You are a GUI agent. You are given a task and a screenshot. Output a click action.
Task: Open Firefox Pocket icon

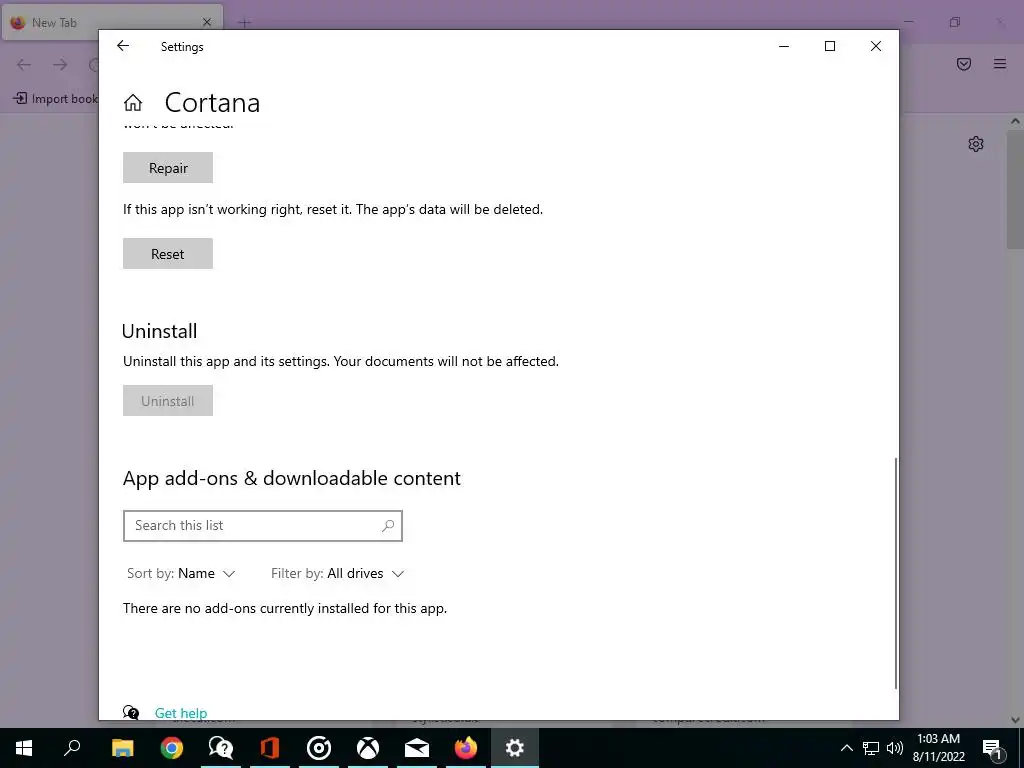[964, 64]
